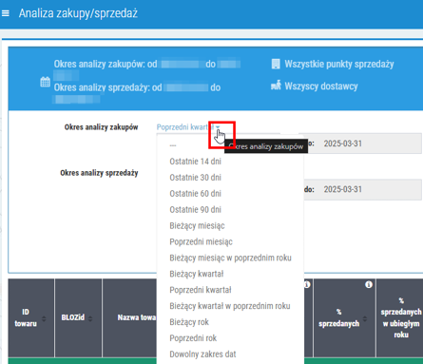Click info icon above % sprzedanych column
Image resolution: width=423 pixels, height=364 pixels.
(x=368, y=284)
